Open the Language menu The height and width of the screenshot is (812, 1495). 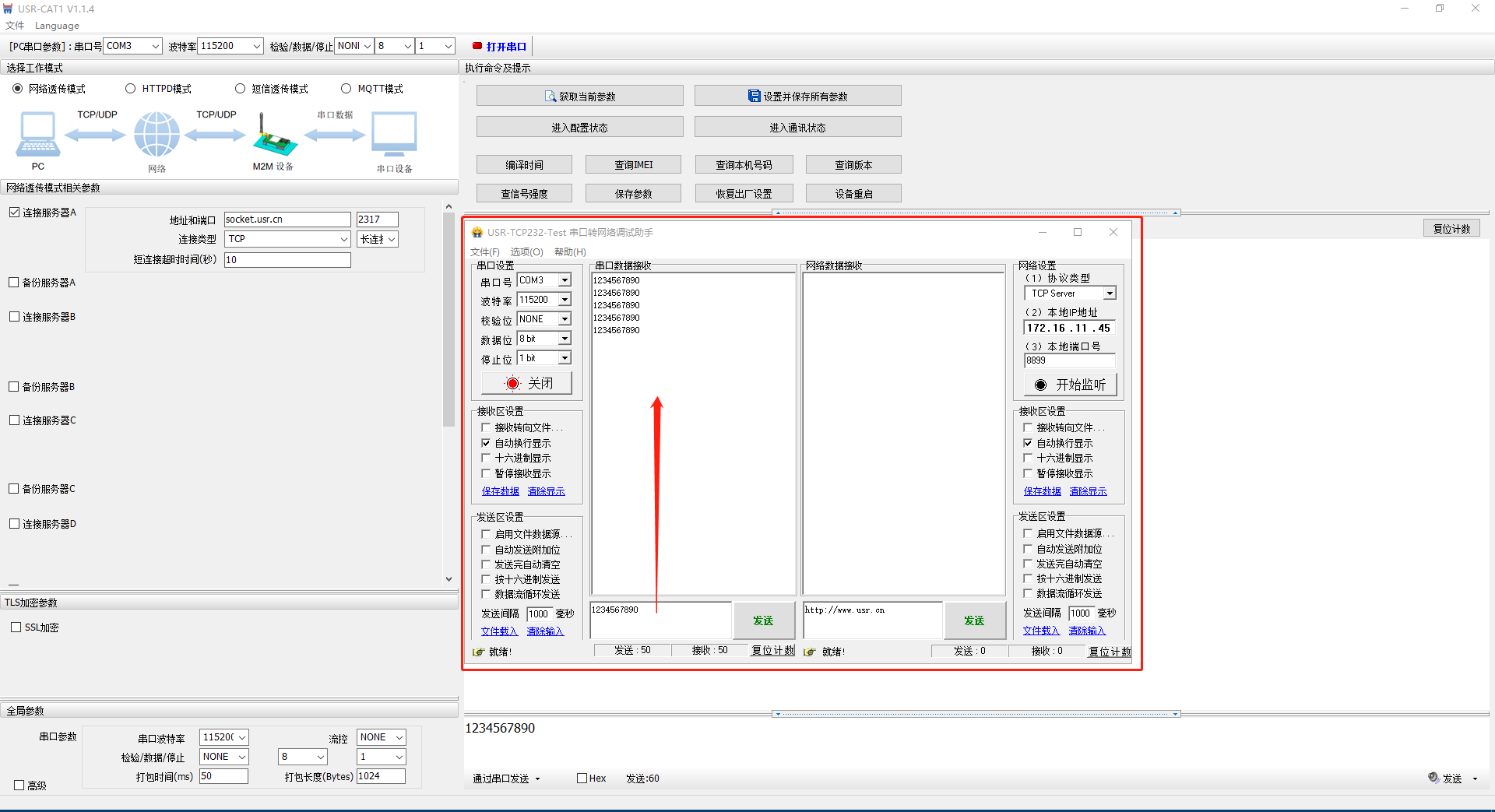click(x=57, y=26)
